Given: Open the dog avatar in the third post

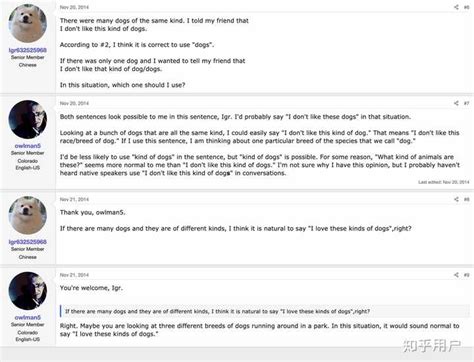Looking at the screenshot, I should 28,215.
